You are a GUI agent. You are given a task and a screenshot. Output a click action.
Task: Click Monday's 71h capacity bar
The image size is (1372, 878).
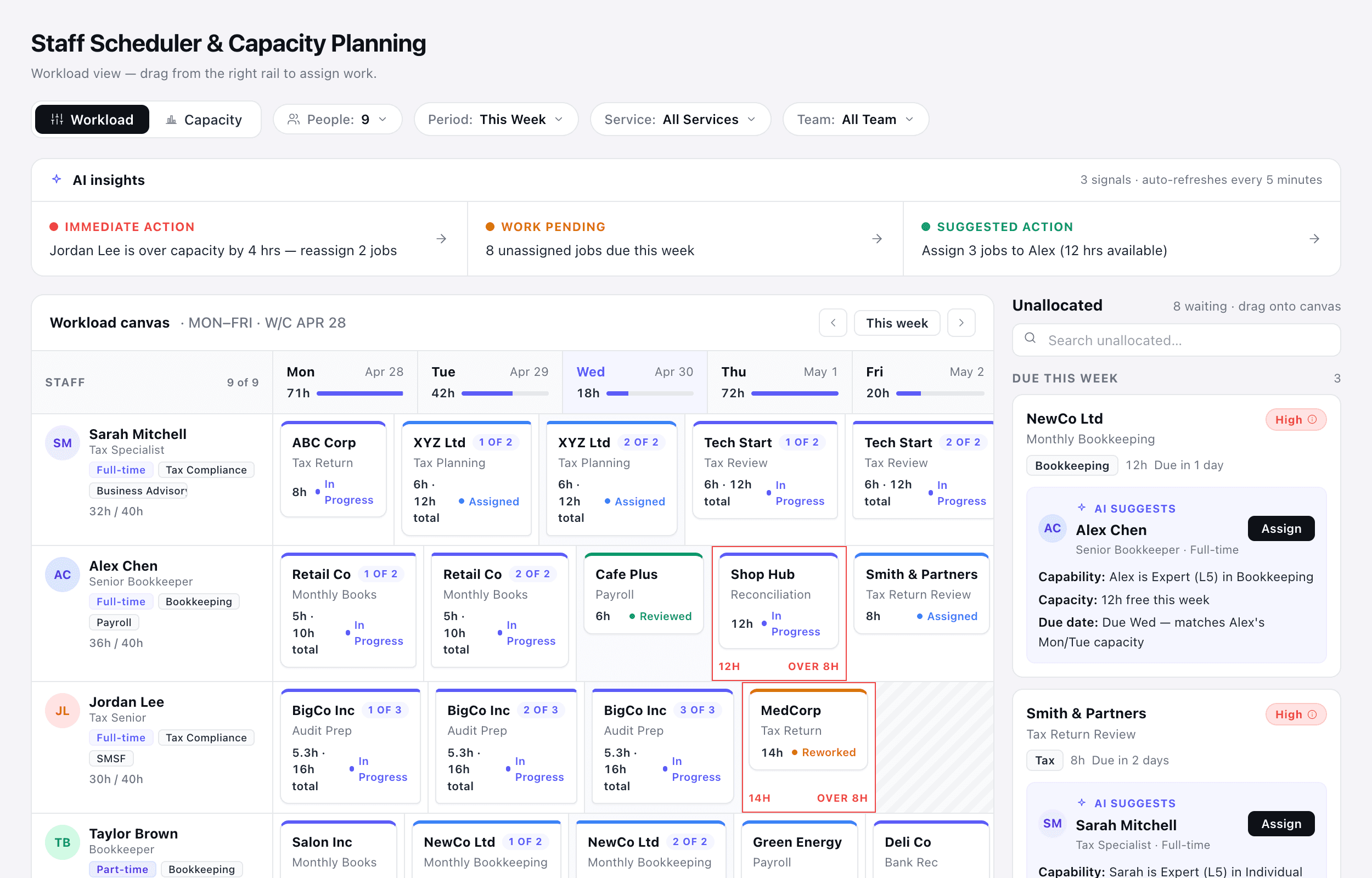(x=359, y=393)
